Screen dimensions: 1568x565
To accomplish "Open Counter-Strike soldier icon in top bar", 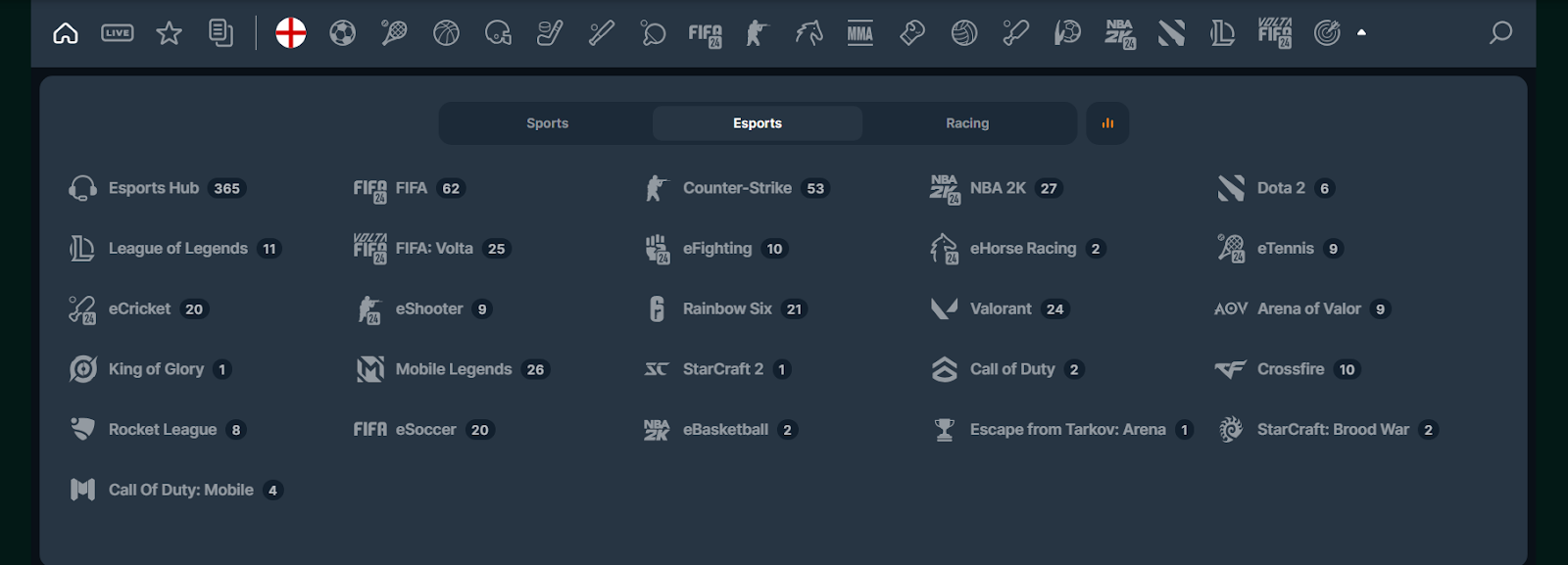I will click(x=757, y=33).
